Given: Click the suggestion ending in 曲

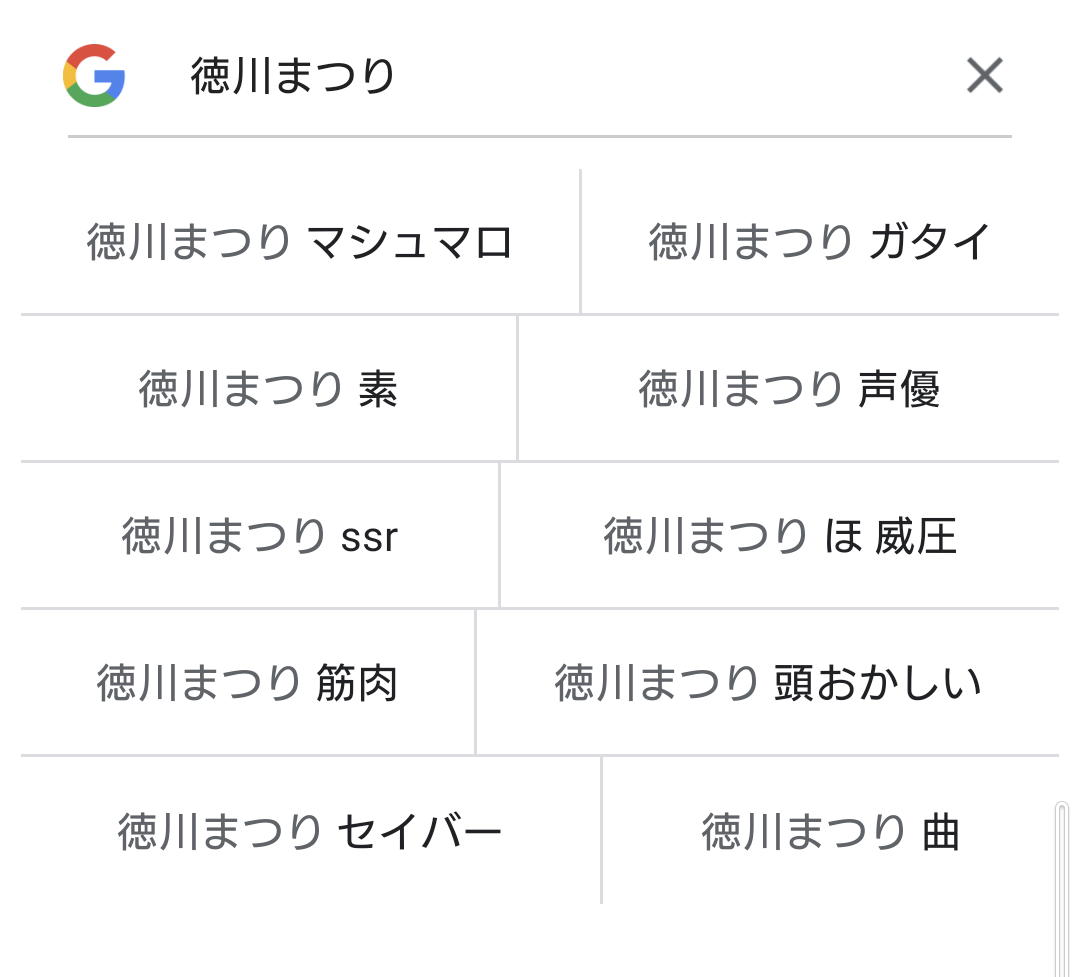Looking at the screenshot, I should (830, 831).
